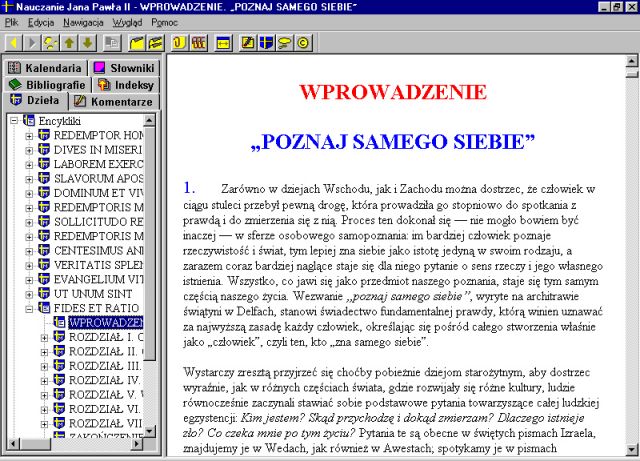Click the shield icon beside LABOREM EXERC
640x461 pixels.
tap(44, 164)
